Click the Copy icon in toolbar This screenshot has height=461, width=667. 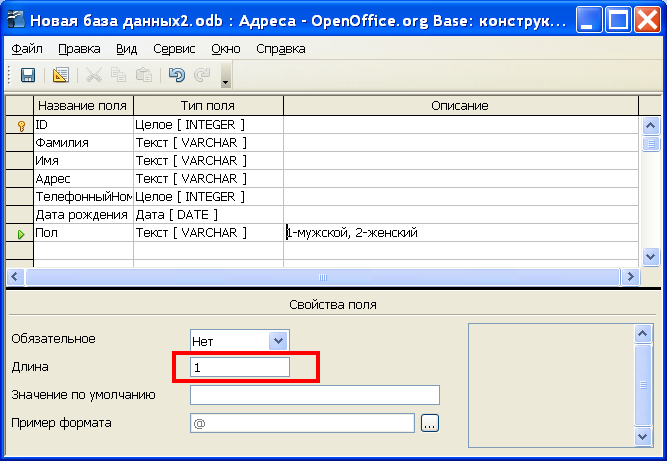coord(118,75)
